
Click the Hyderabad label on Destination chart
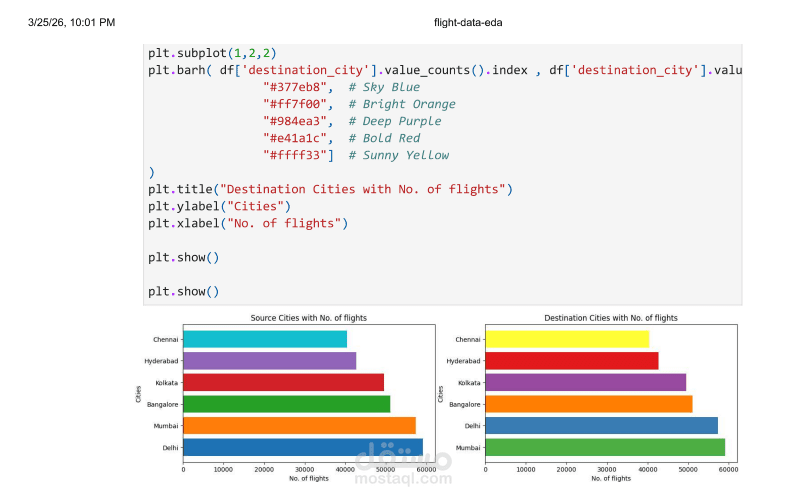[x=463, y=361]
